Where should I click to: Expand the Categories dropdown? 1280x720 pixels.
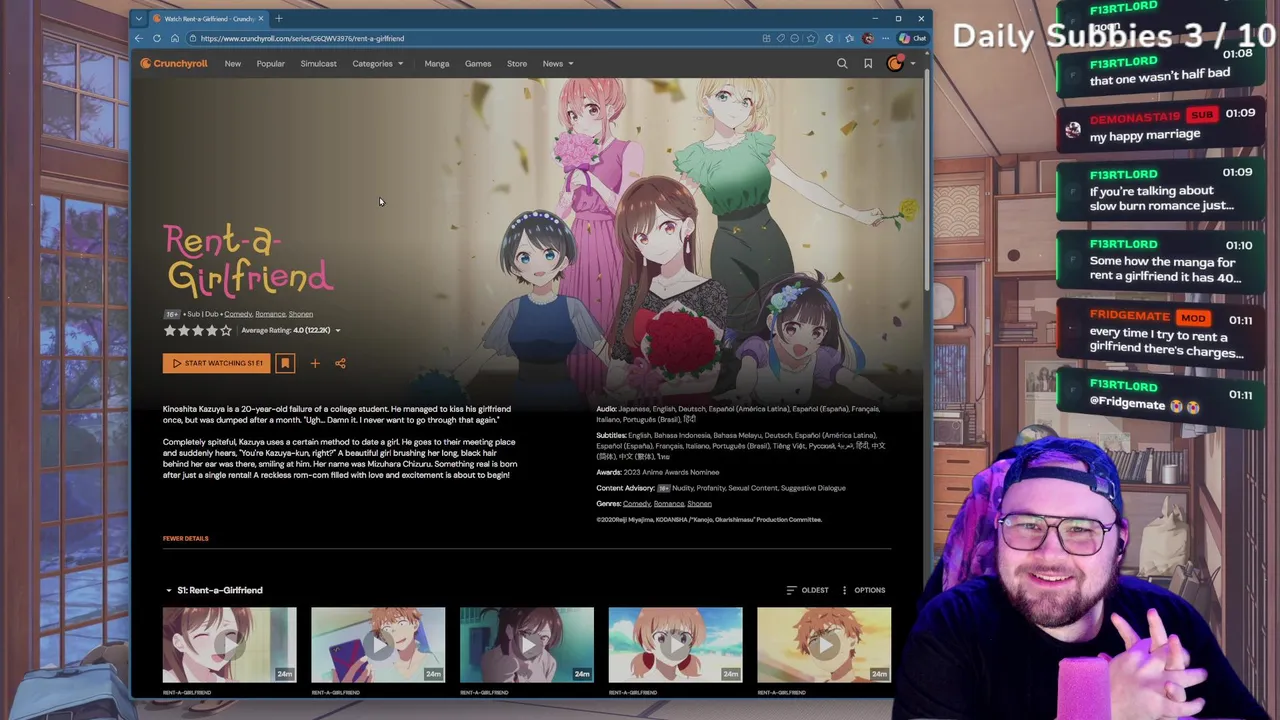click(x=377, y=63)
